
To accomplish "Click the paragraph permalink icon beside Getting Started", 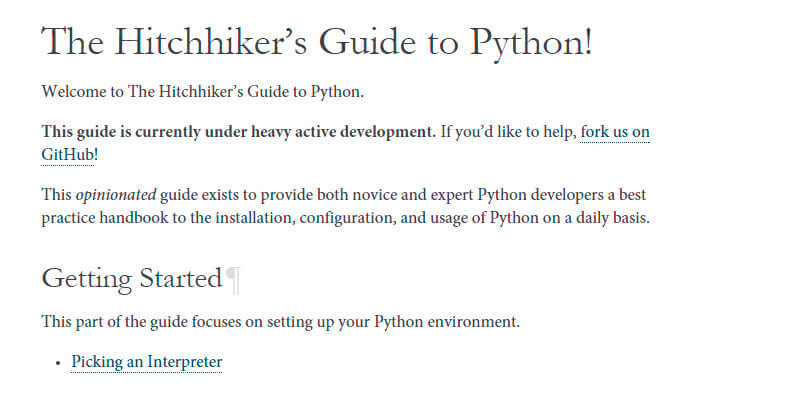I will tap(232, 279).
